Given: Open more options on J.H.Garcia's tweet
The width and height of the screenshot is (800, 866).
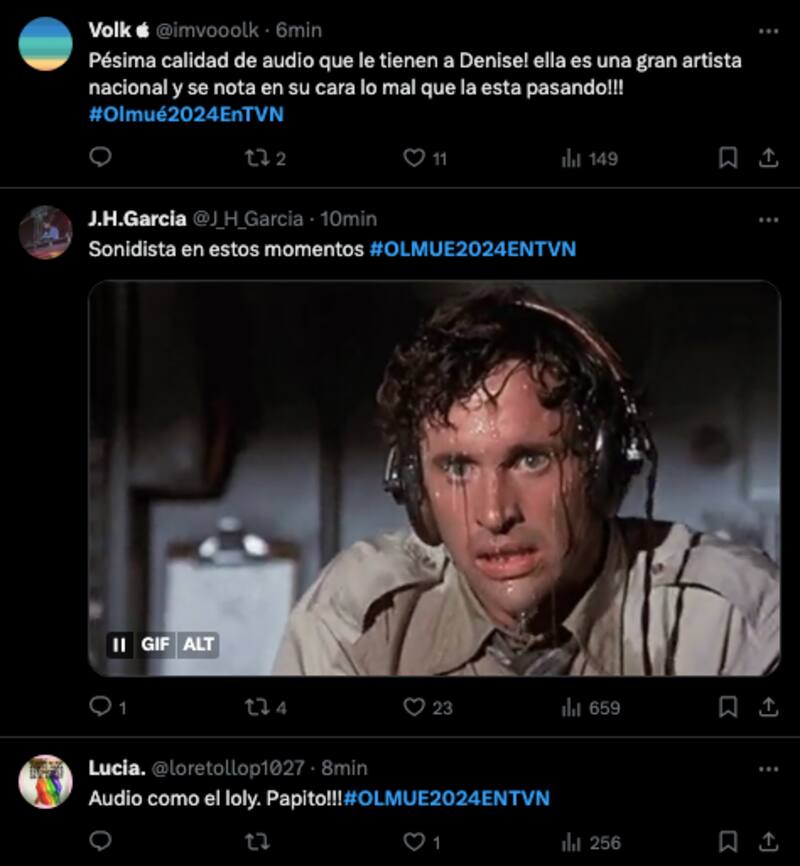Looking at the screenshot, I should coord(769,220).
